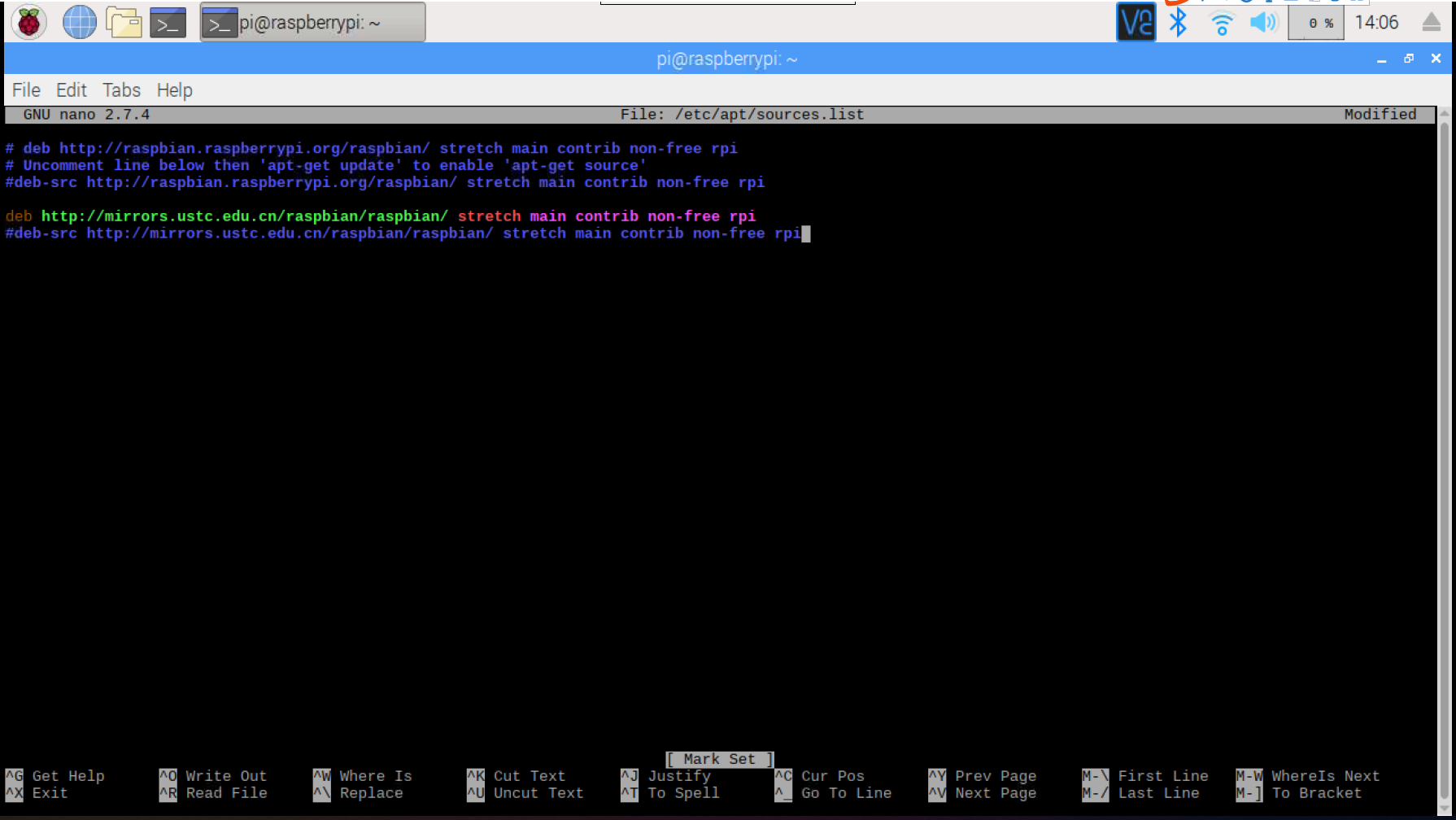Open the volume speaker control
The width and height of the screenshot is (1456, 820).
(x=1263, y=22)
